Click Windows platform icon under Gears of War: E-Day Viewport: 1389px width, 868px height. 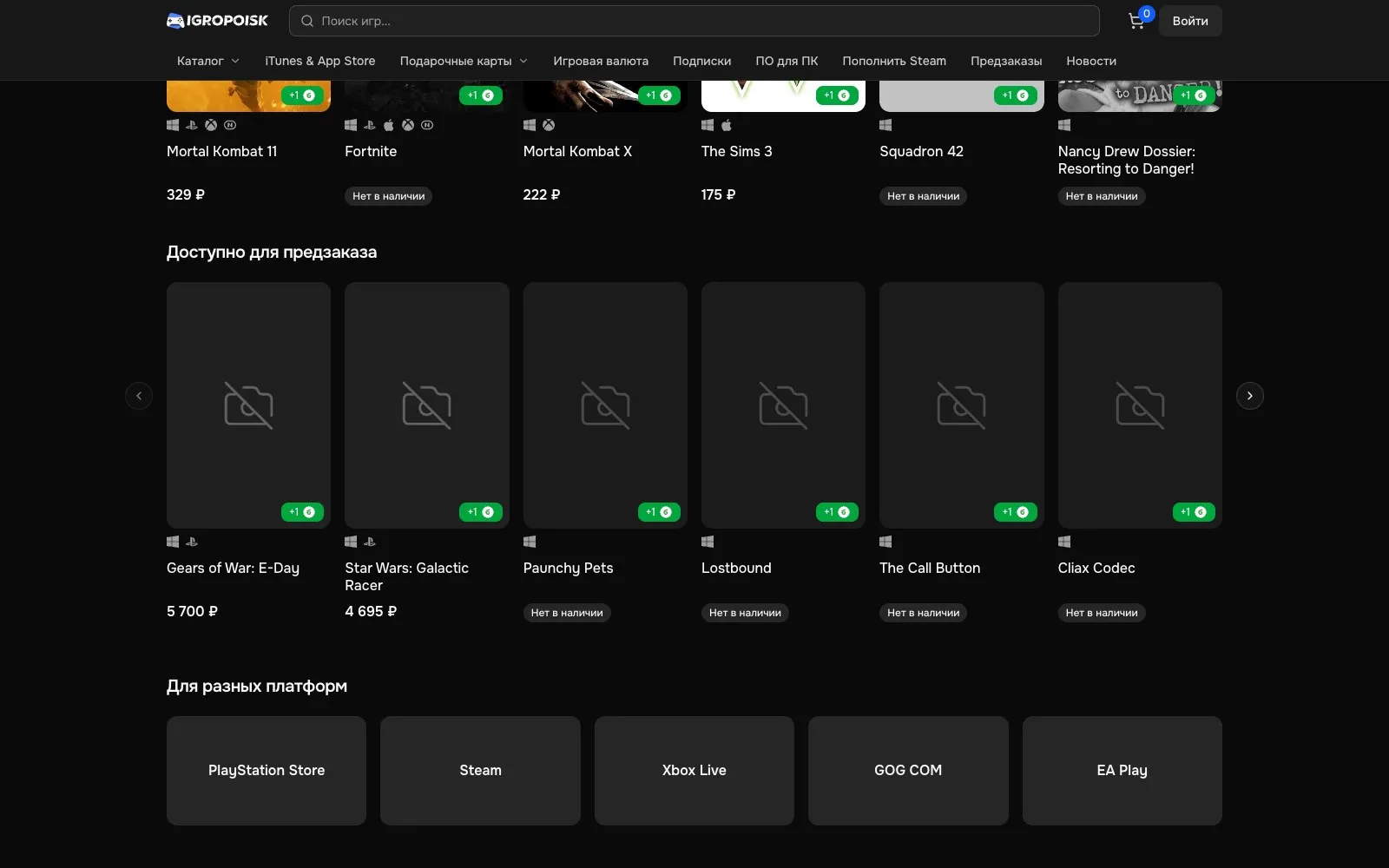coord(173,542)
